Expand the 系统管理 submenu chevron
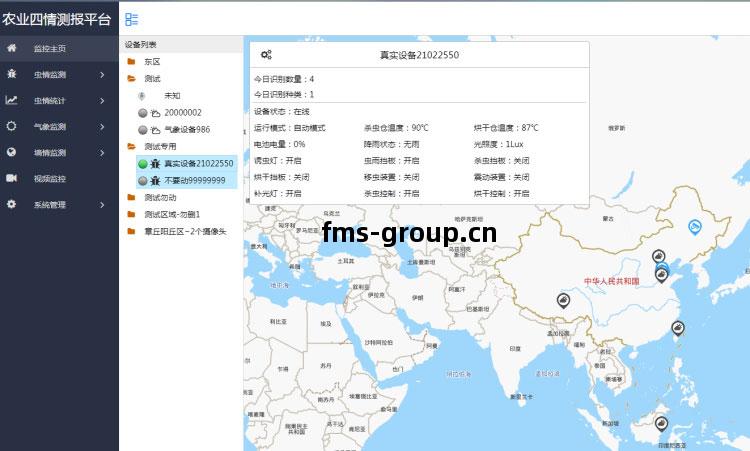The height and width of the screenshot is (451, 750). click(x=102, y=205)
